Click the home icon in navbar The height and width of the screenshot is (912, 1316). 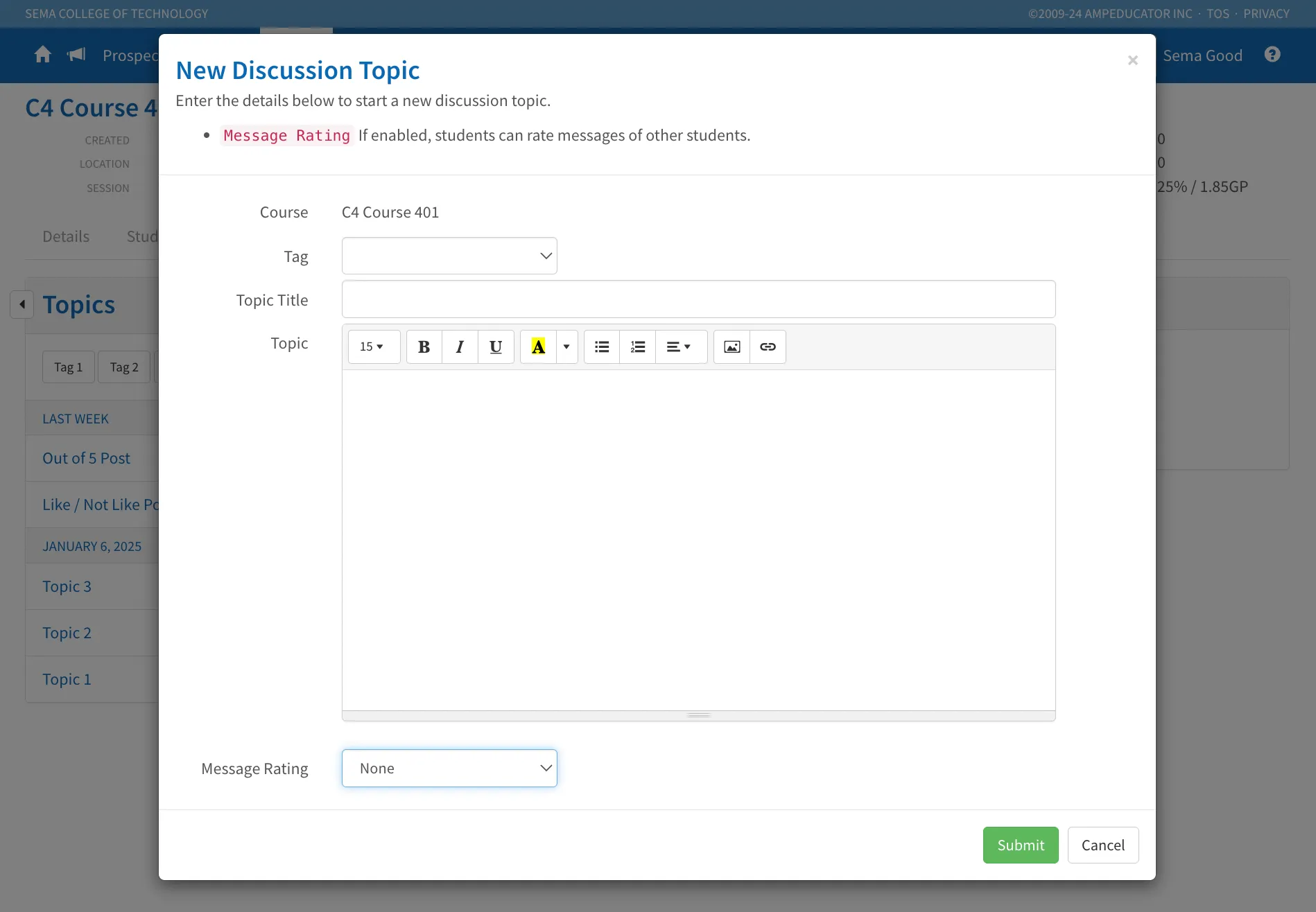click(43, 55)
